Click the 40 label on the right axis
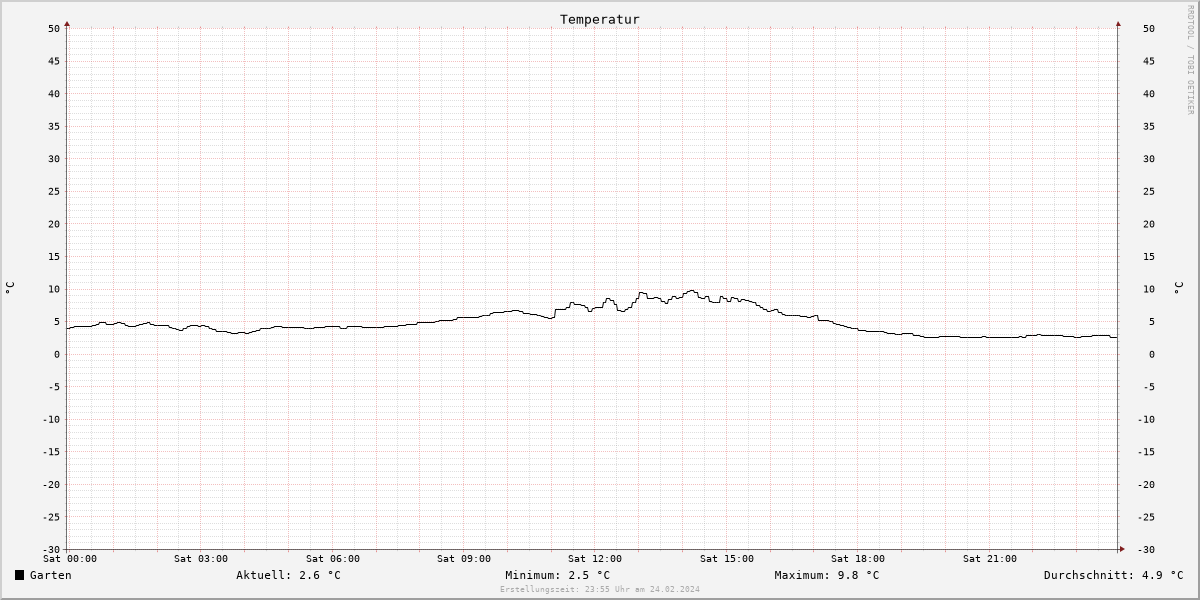This screenshot has width=1200, height=600. 1150,94
